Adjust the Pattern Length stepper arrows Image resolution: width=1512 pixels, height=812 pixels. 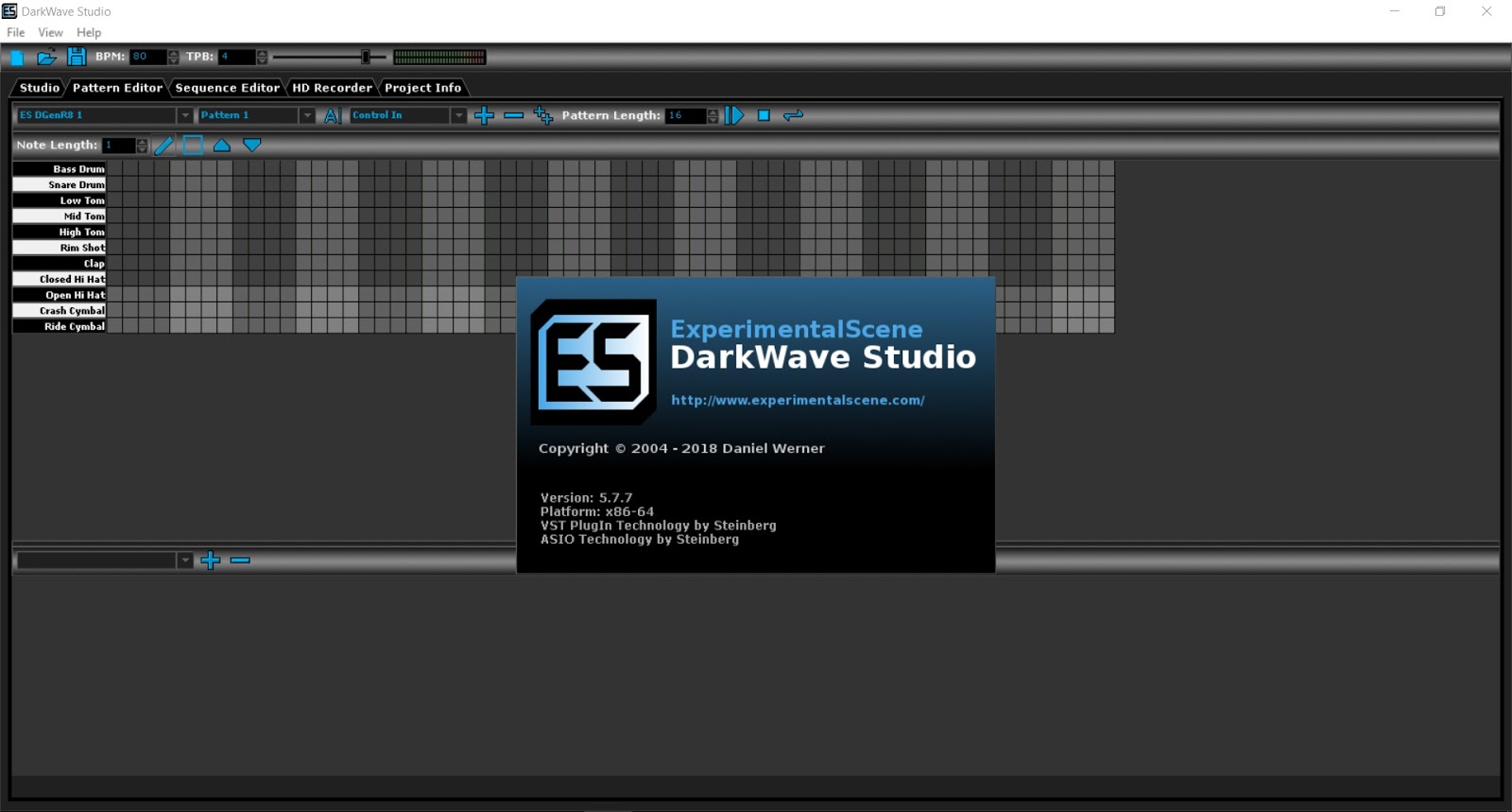point(713,115)
